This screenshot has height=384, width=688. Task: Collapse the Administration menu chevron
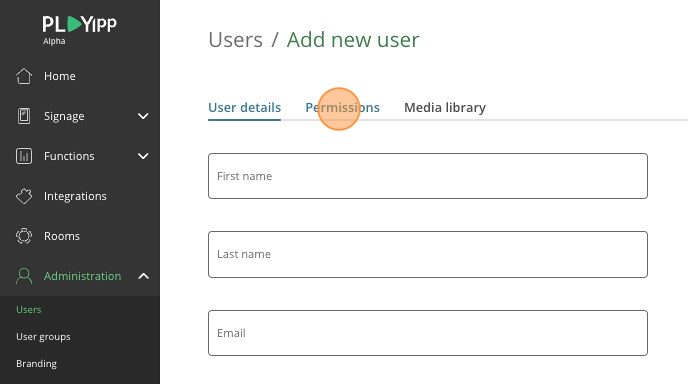pyautogui.click(x=143, y=276)
